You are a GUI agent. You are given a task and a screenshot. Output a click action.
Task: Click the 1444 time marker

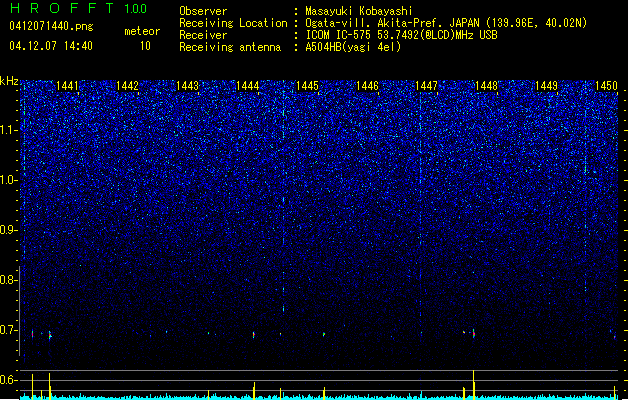point(248,86)
